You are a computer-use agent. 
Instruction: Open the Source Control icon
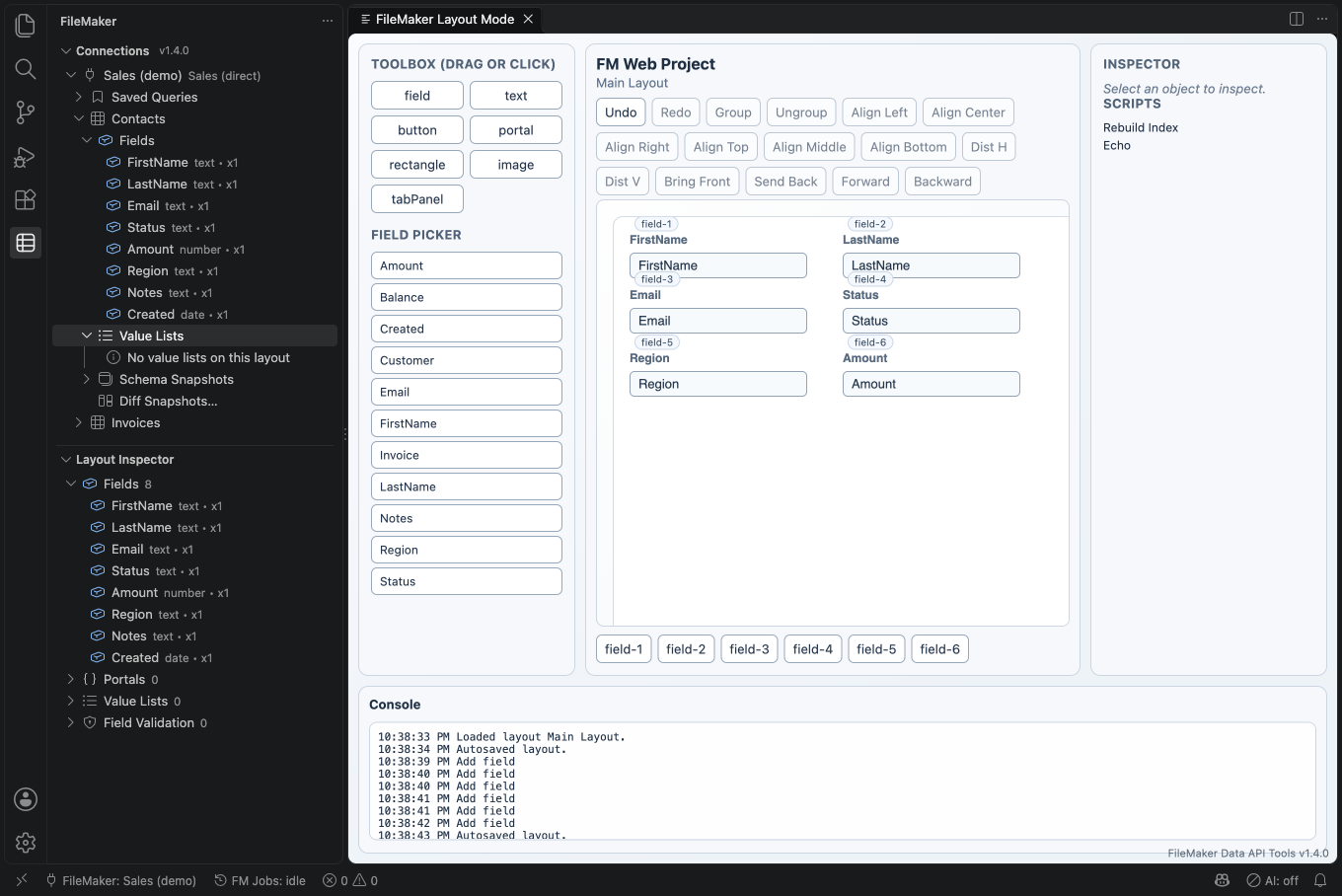tap(26, 112)
